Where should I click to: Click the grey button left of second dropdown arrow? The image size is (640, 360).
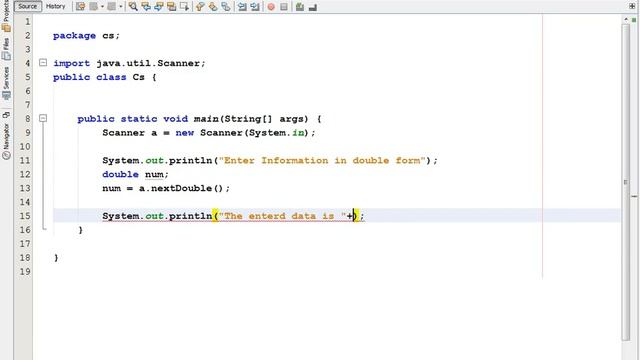tap(111, 7)
